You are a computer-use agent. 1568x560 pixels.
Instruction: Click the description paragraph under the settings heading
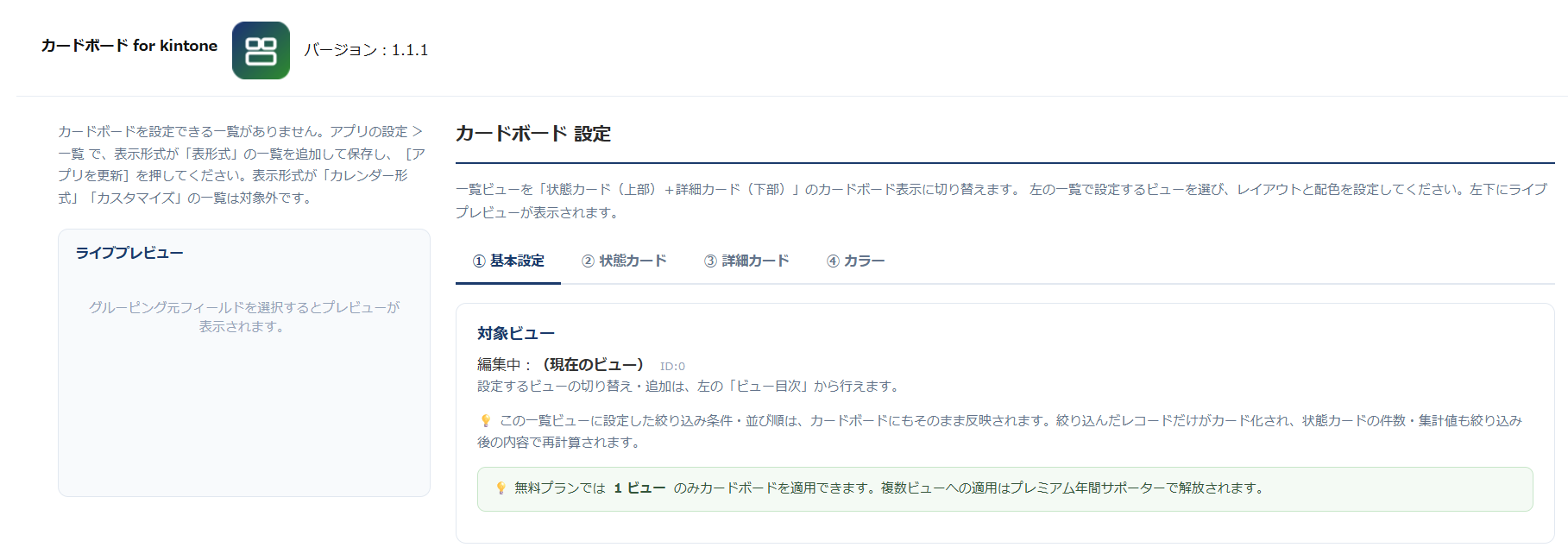(1002, 201)
